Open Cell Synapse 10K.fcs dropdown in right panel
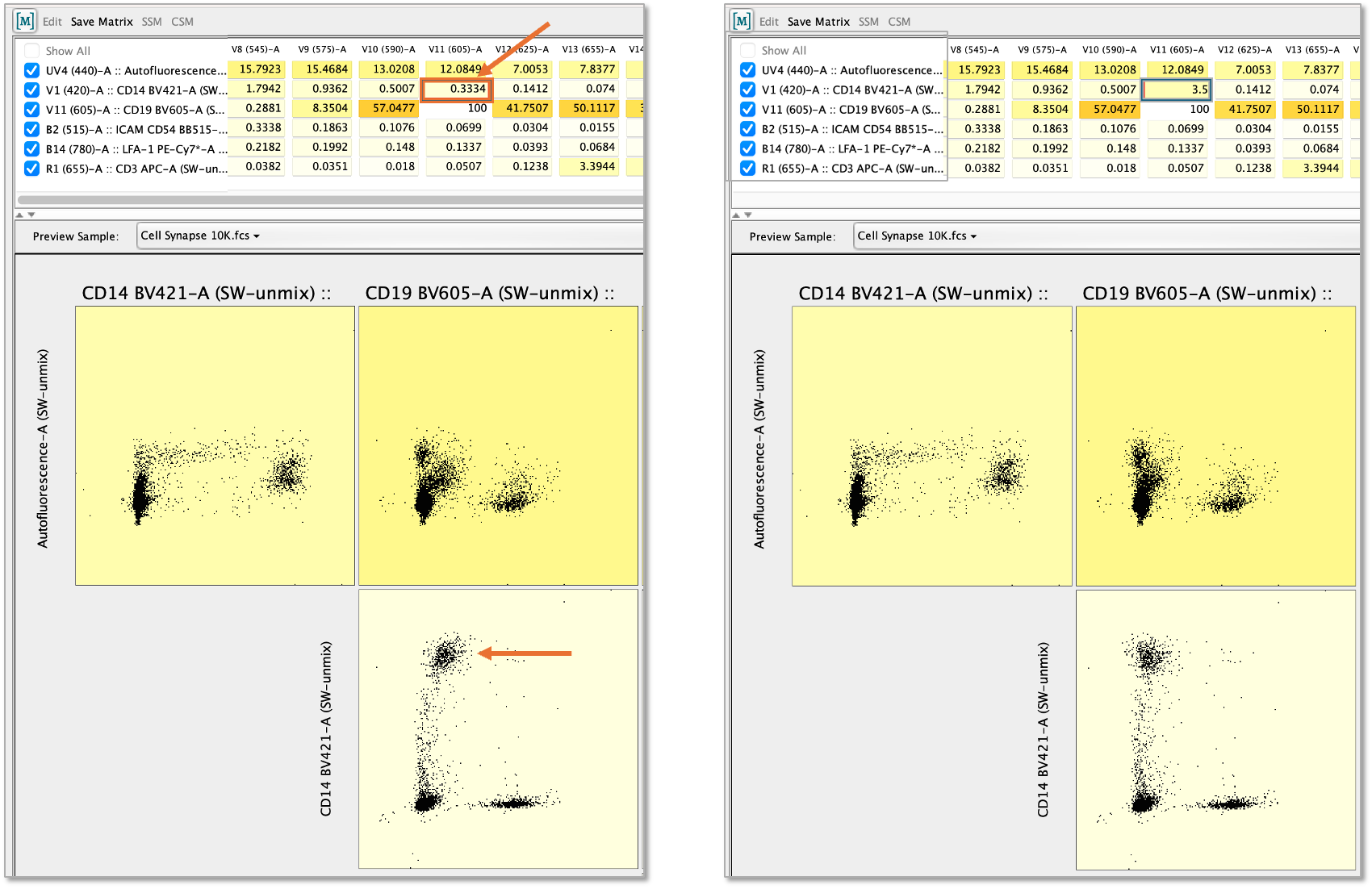This screenshot has width=1372, height=889. [x=917, y=236]
